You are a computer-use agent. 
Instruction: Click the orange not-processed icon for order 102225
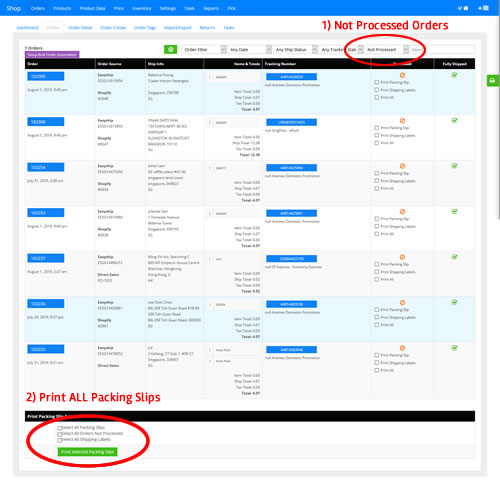coord(402,348)
